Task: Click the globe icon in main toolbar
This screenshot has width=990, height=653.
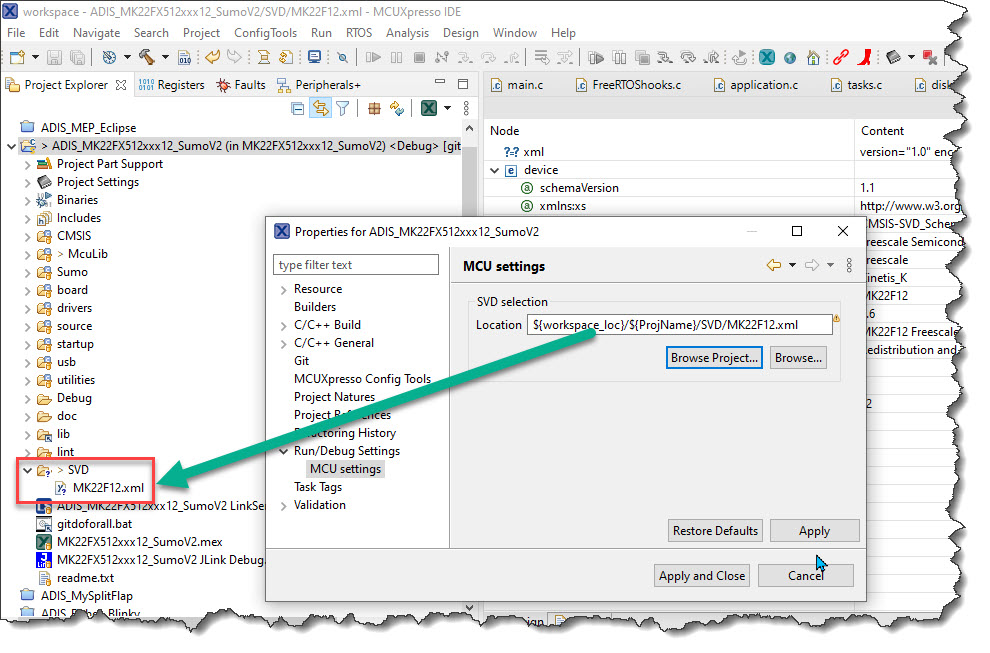Action: (x=790, y=58)
